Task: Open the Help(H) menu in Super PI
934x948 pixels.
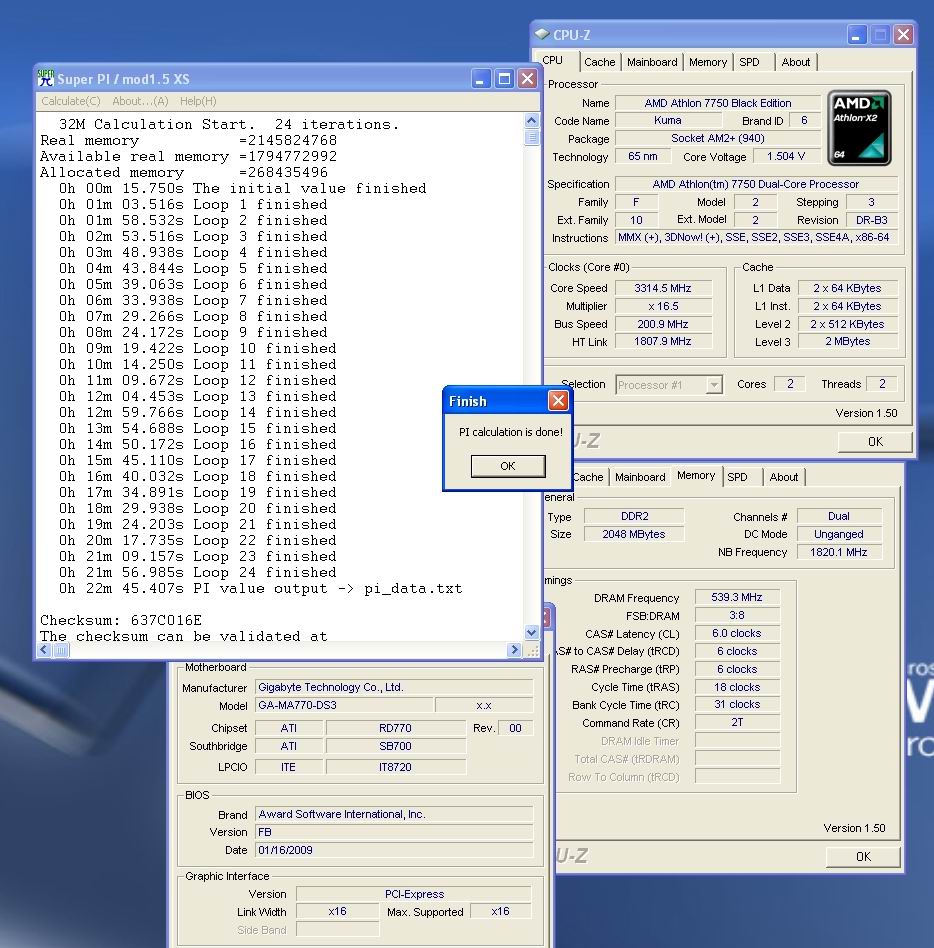Action: (198, 101)
